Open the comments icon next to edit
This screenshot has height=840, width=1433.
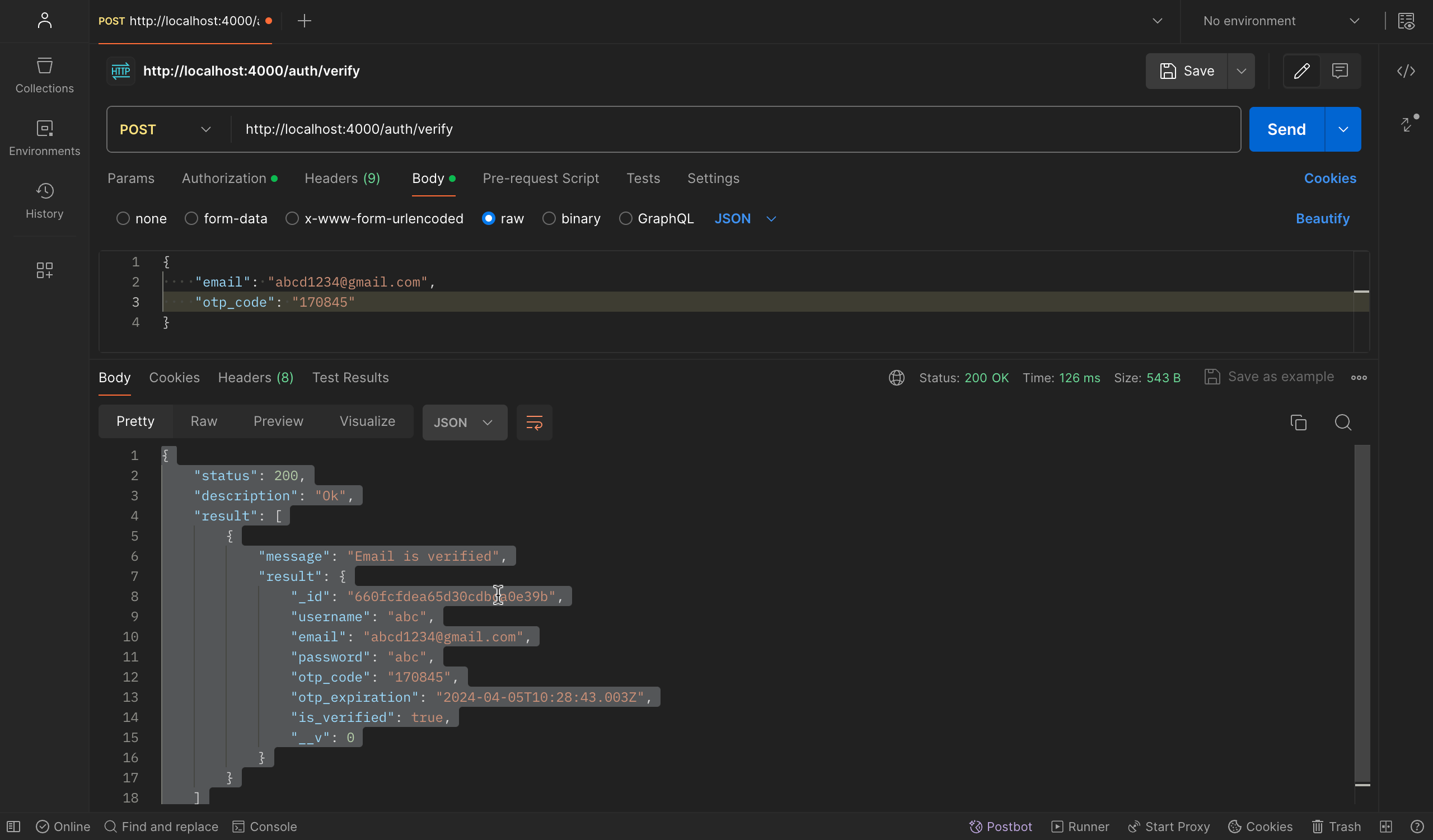(1340, 71)
